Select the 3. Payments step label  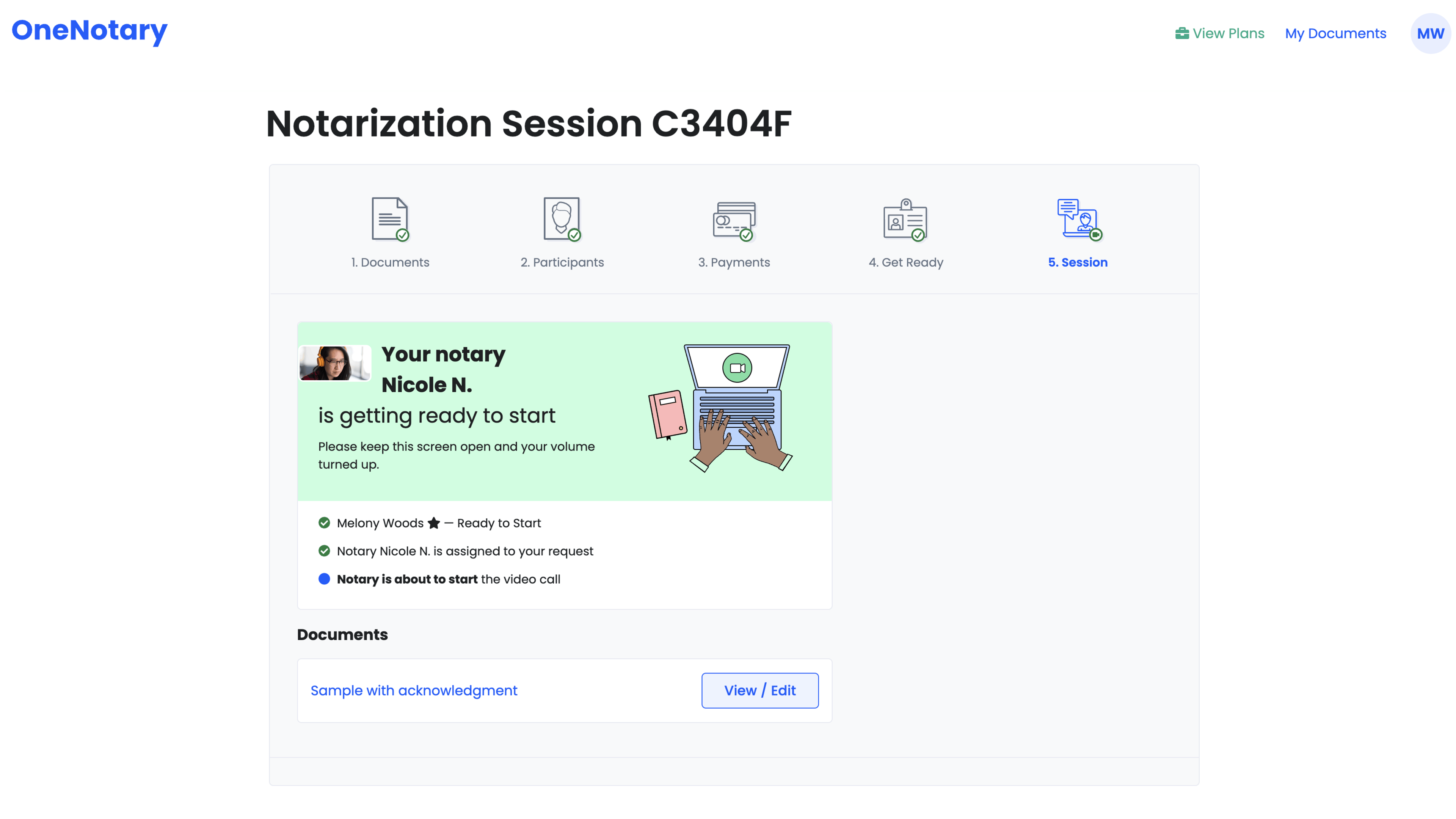[x=734, y=262]
